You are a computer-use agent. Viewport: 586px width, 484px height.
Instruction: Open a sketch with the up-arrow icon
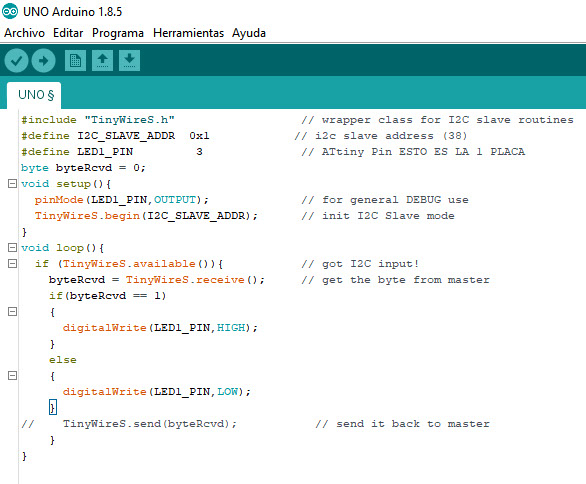pyautogui.click(x=102, y=61)
